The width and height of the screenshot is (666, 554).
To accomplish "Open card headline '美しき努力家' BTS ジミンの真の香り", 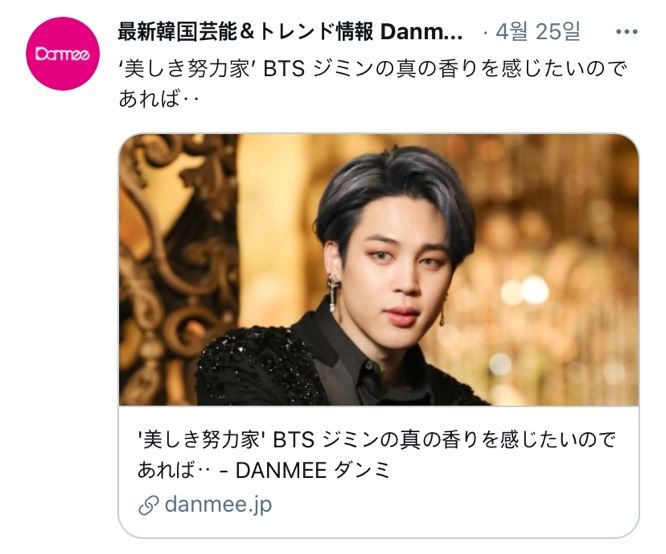I will click(x=376, y=440).
